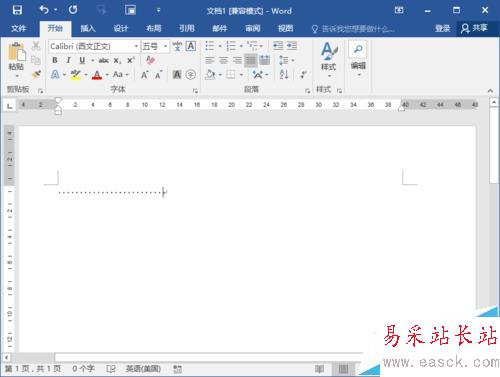The width and height of the screenshot is (500, 377).
Task: Center the paragraph text
Action: [x=223, y=60]
